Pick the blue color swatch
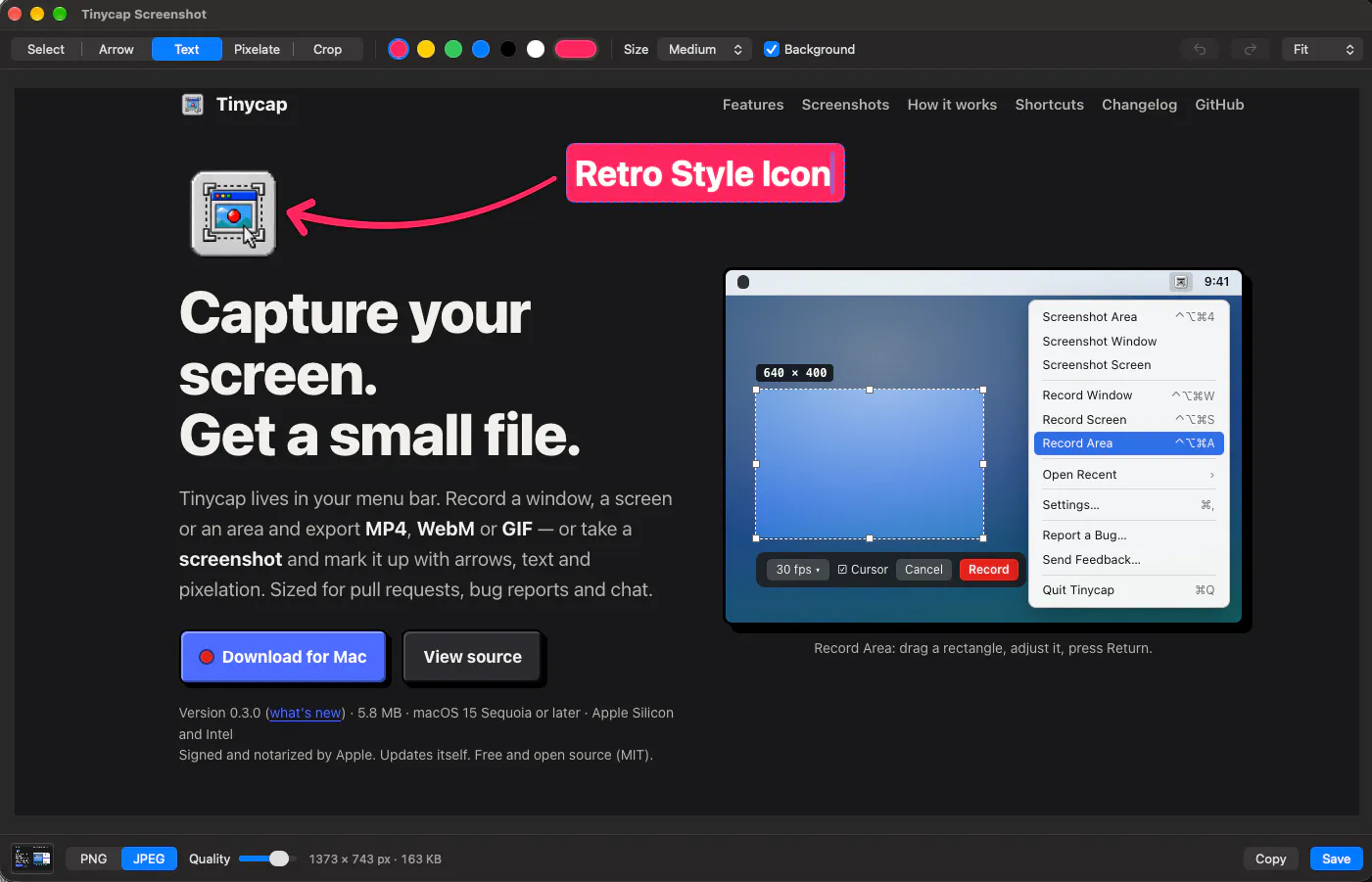 [x=481, y=49]
